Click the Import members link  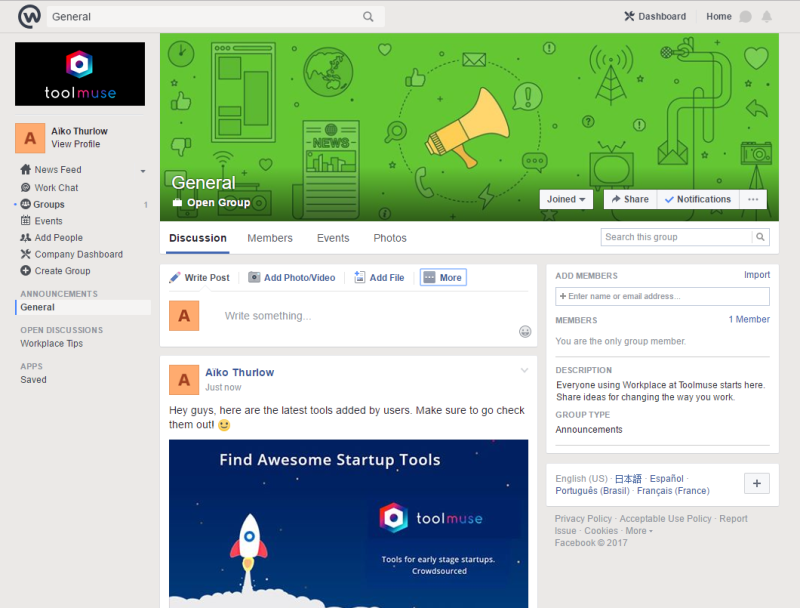click(x=757, y=275)
